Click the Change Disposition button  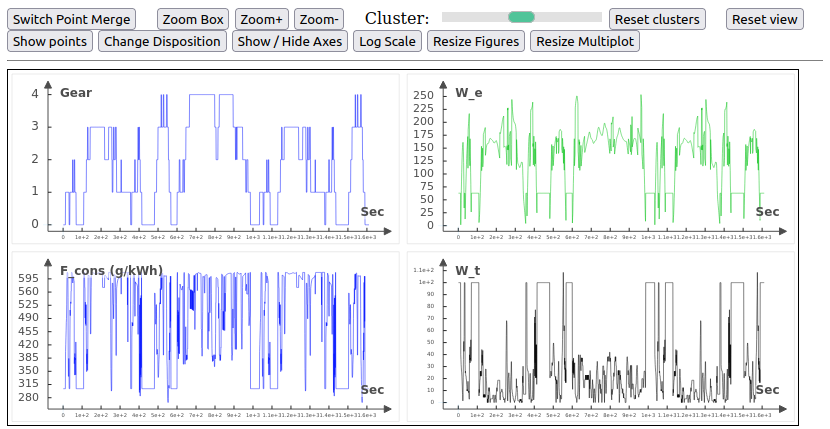162,41
